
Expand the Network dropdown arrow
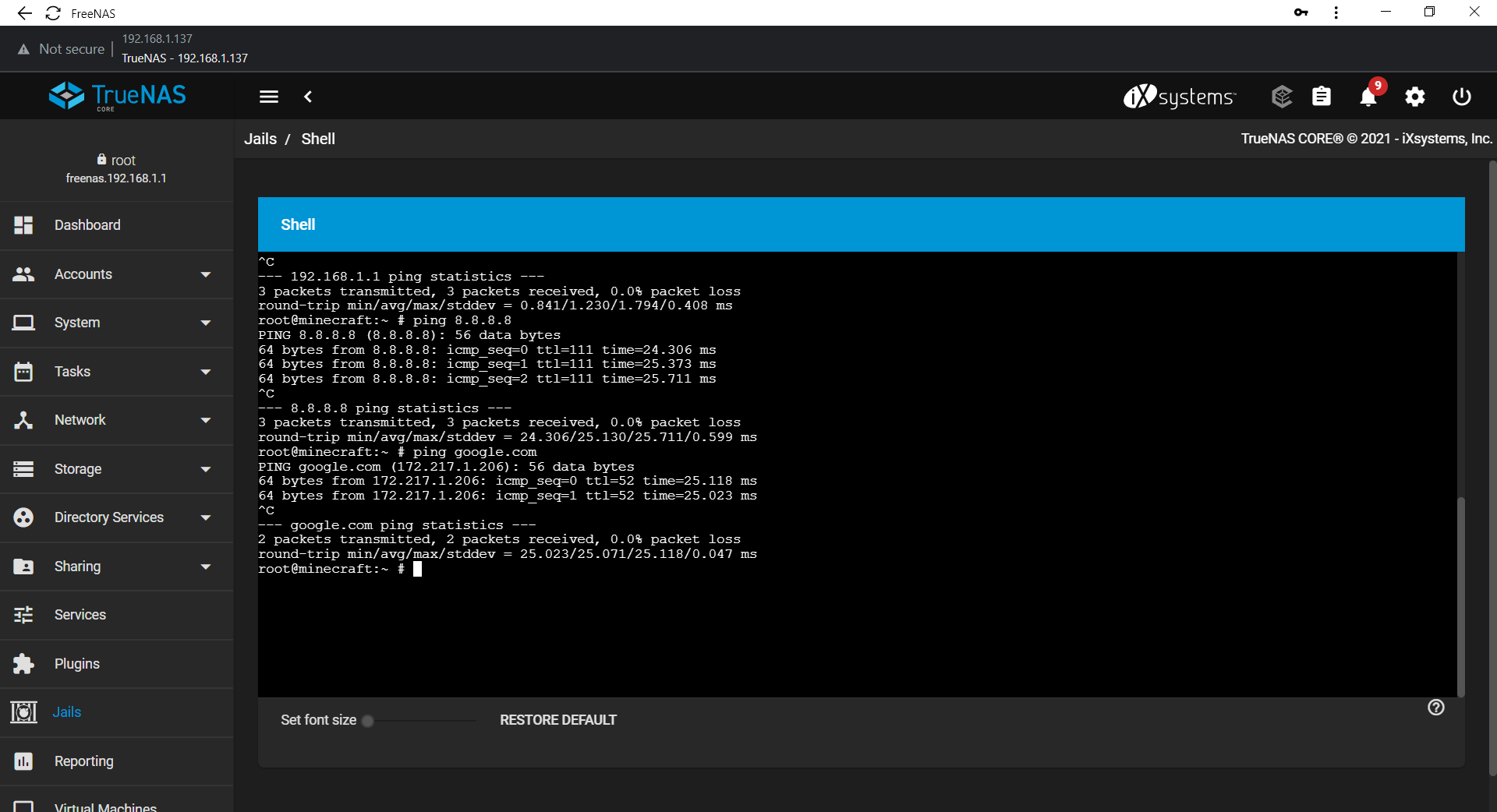pyautogui.click(x=206, y=420)
